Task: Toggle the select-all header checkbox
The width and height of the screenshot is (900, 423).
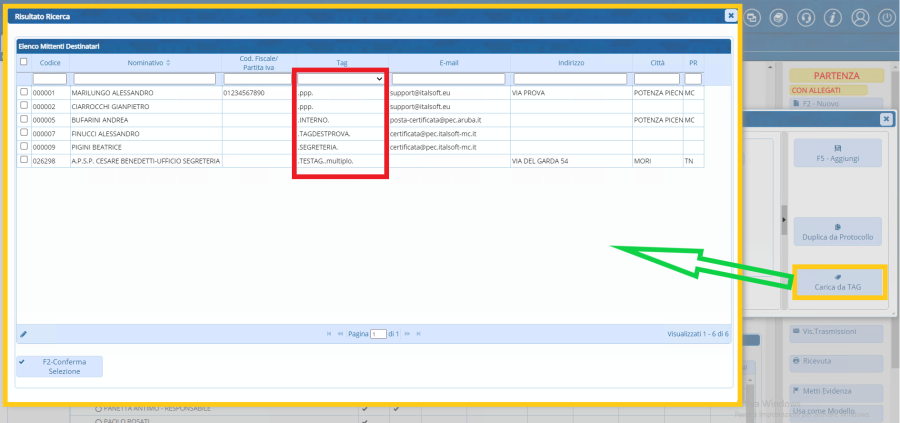Action: 24,62
